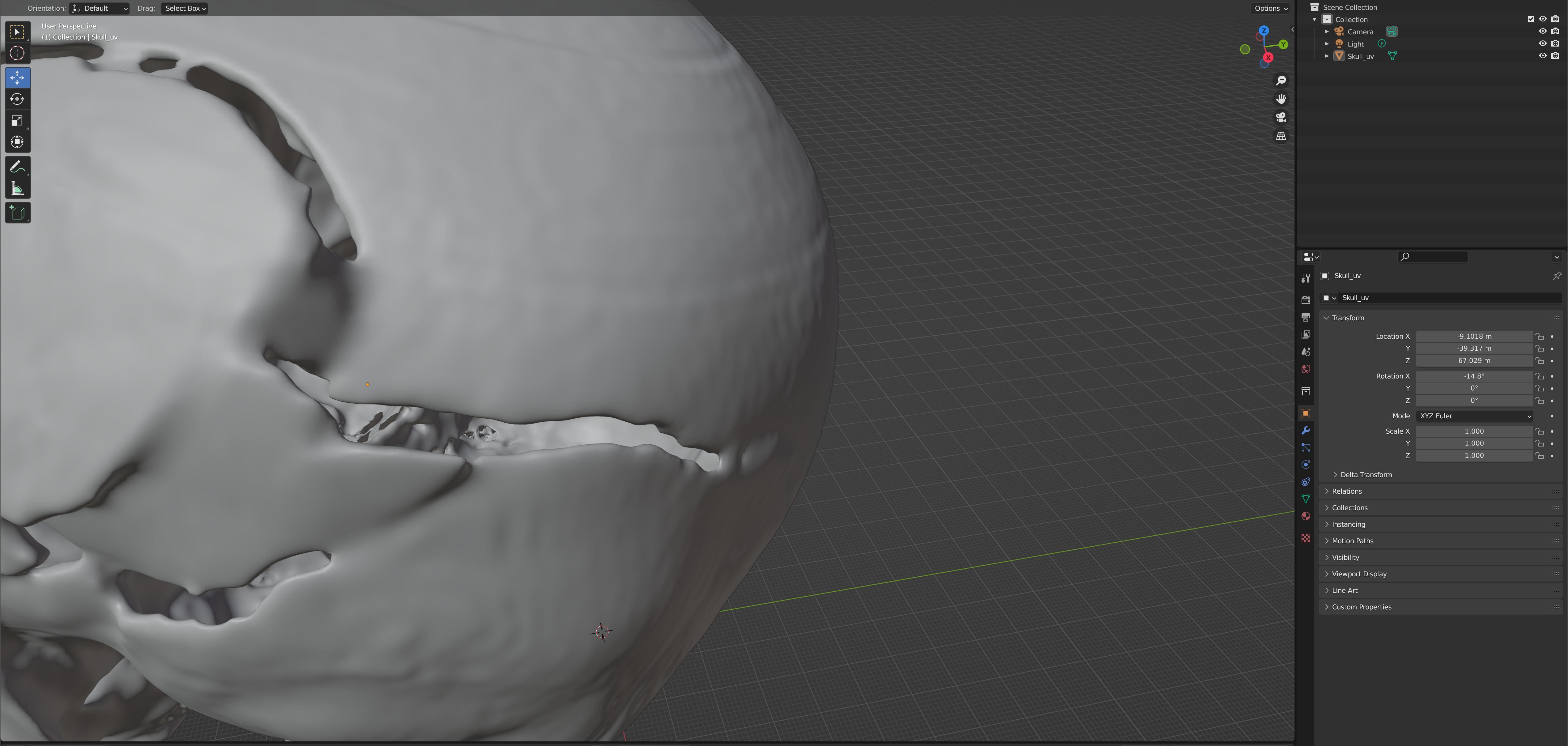The height and width of the screenshot is (746, 1568).
Task: Select the Transform tool
Action: coord(17,142)
